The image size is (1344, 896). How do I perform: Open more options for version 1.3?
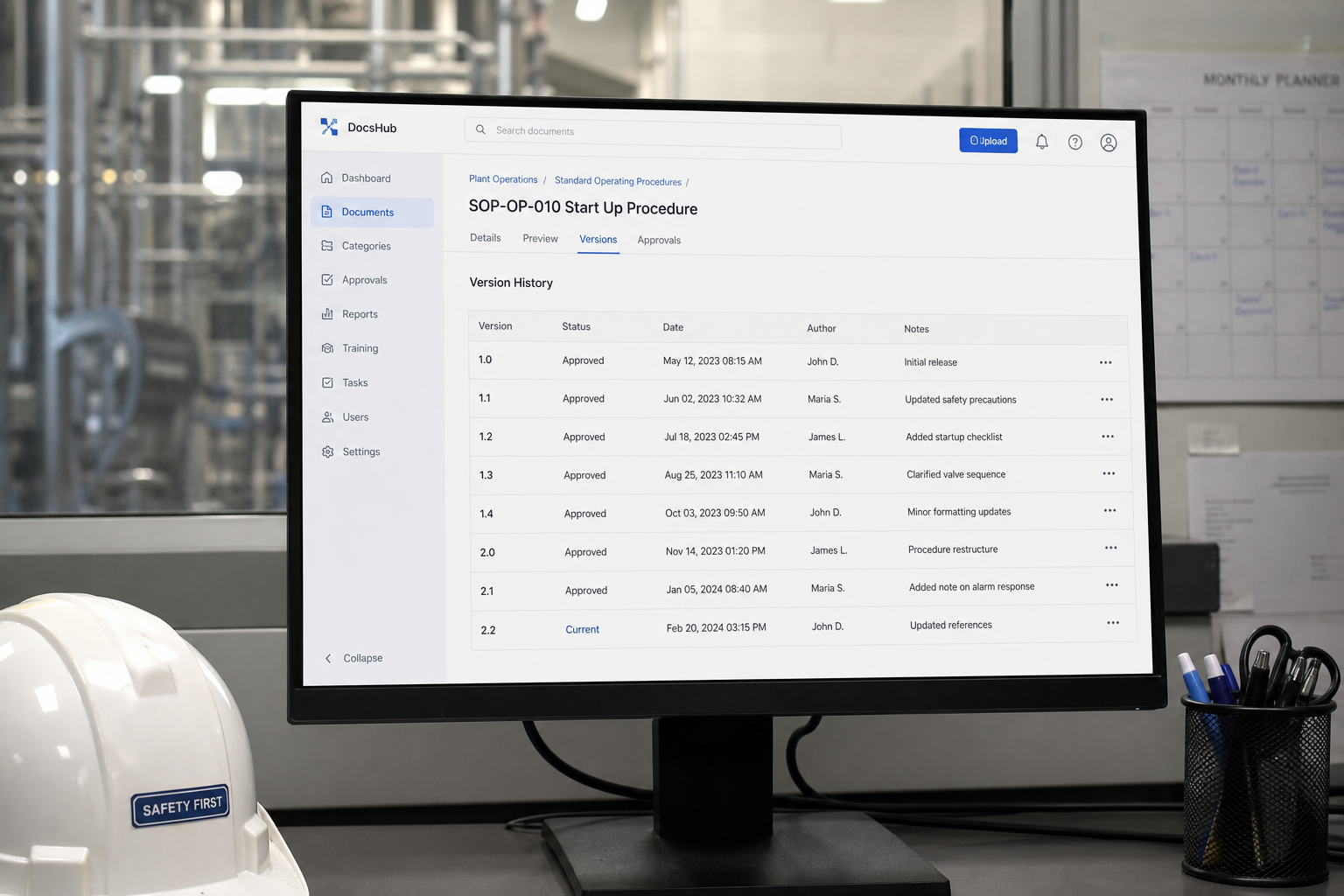pos(1109,473)
